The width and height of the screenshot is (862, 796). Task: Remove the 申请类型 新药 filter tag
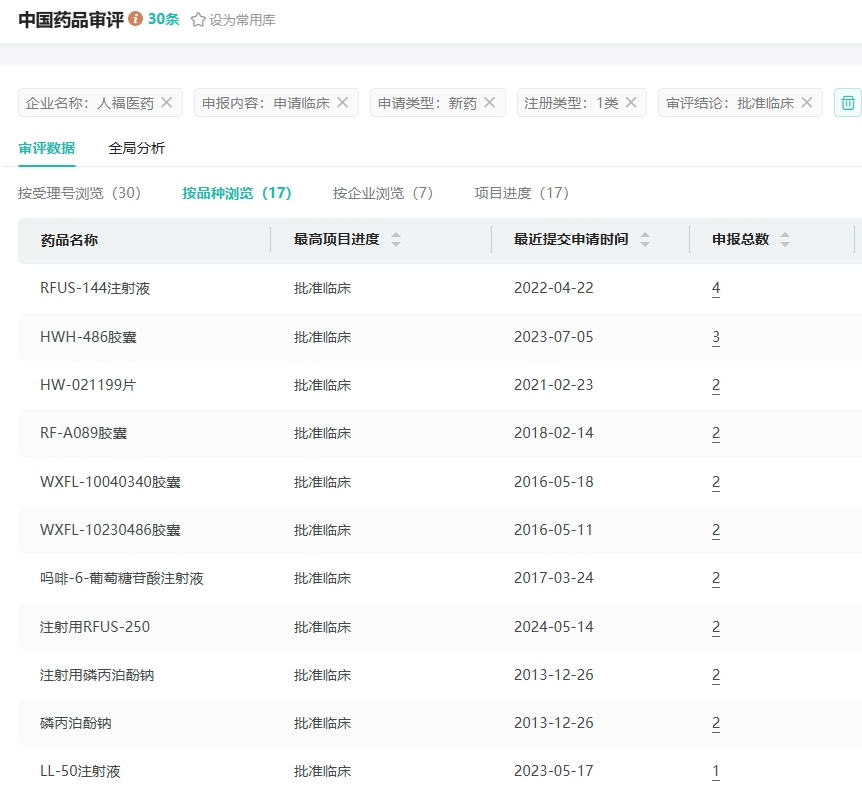[489, 102]
